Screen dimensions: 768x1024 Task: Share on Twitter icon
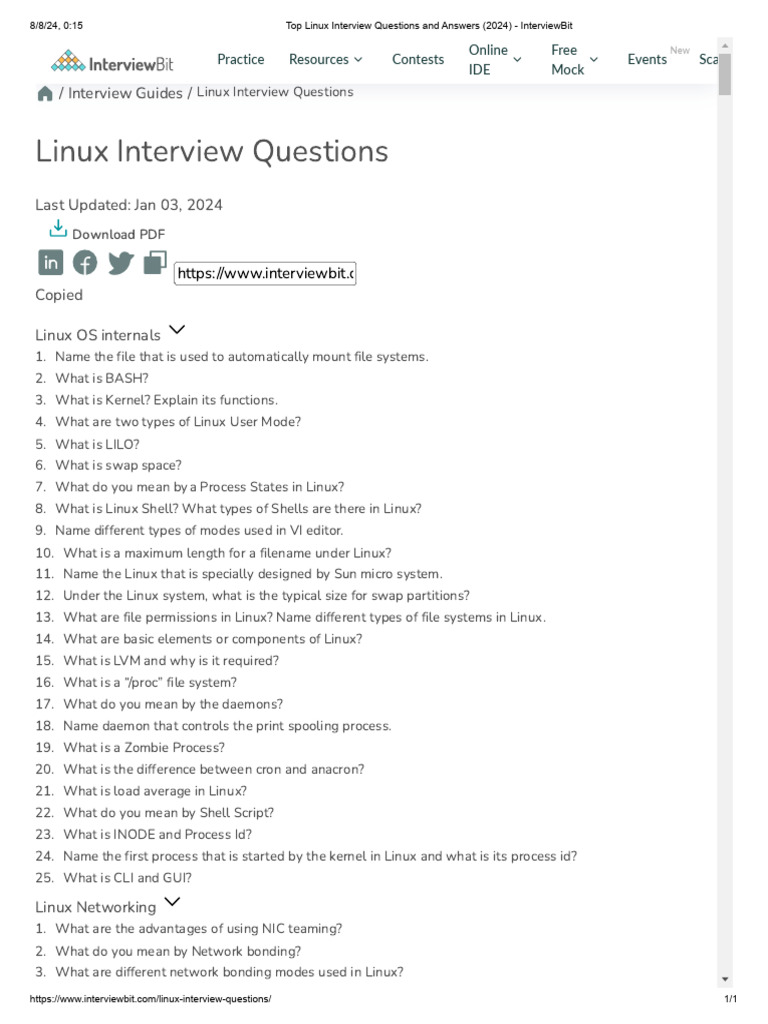click(120, 263)
